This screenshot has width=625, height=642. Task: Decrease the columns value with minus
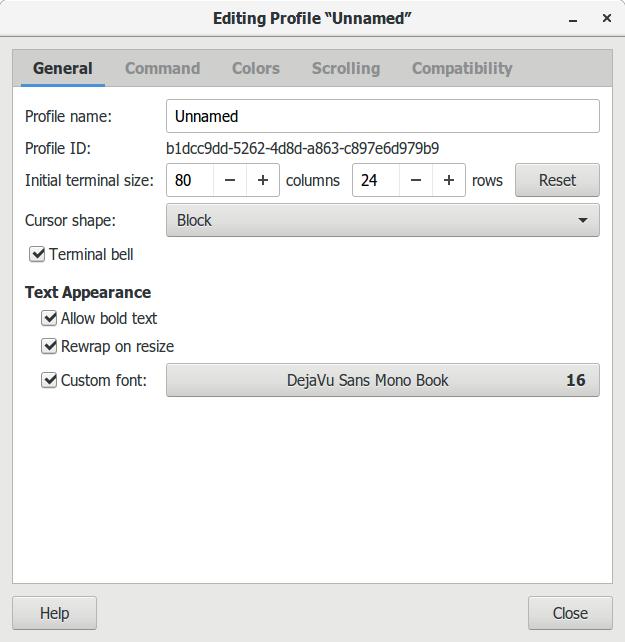point(230,180)
